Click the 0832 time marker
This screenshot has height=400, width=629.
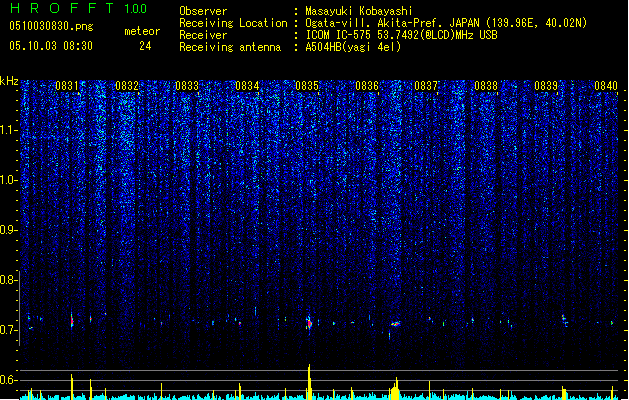tap(127, 86)
